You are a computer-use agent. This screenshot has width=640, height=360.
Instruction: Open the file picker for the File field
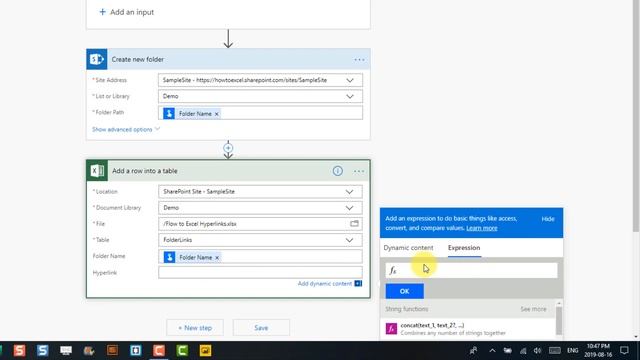point(354,224)
